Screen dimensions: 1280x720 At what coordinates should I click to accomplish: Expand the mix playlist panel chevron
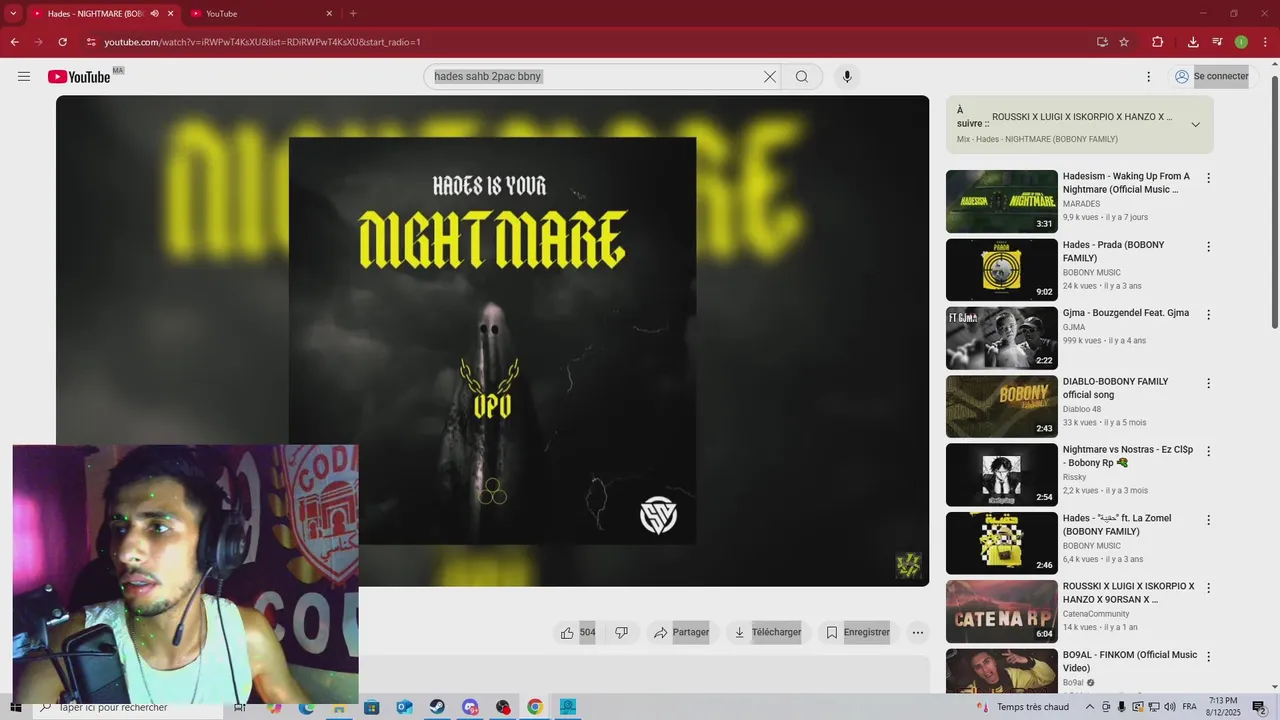click(x=1195, y=125)
